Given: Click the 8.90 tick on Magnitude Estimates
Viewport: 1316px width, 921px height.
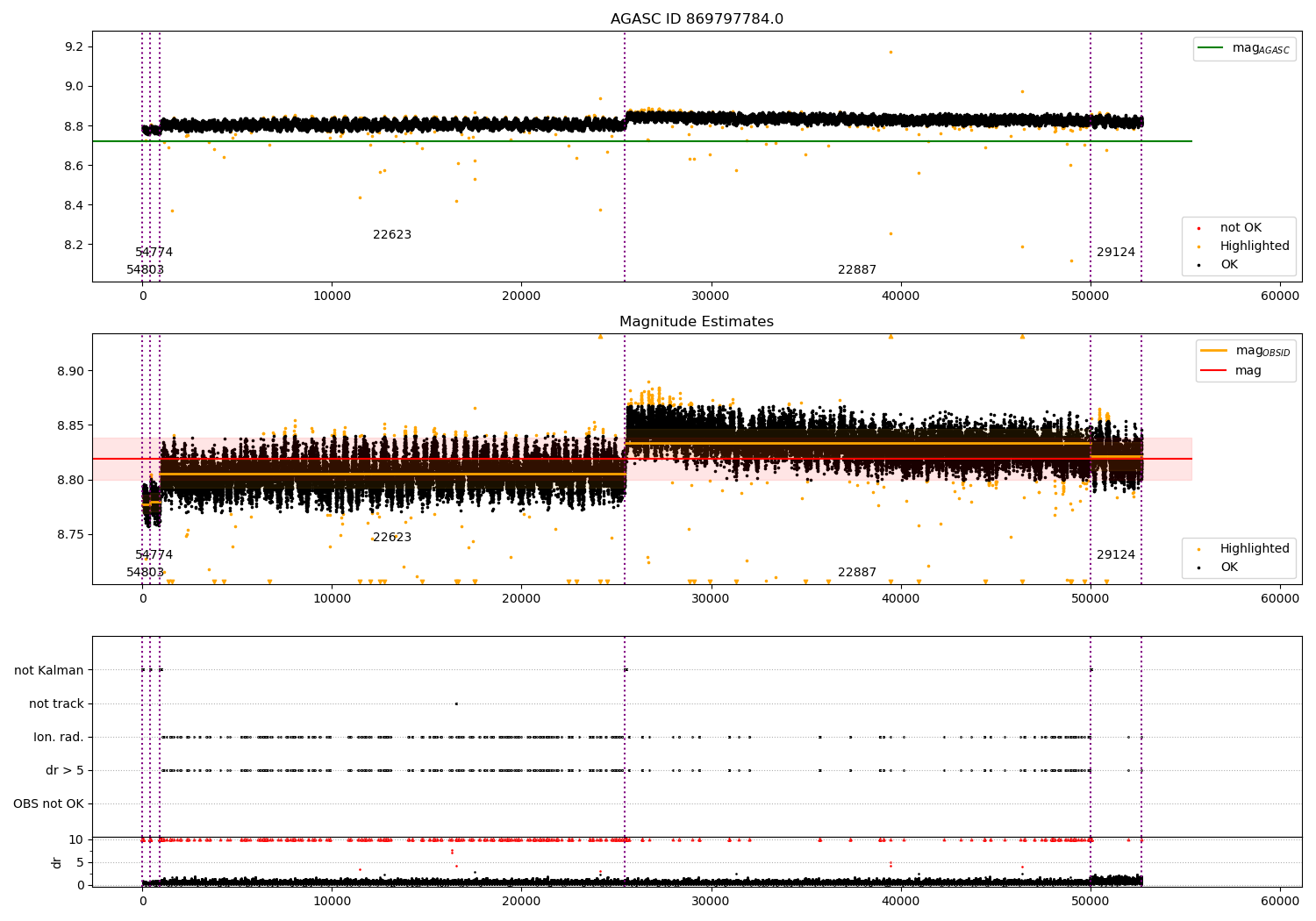Looking at the screenshot, I should [x=70, y=371].
